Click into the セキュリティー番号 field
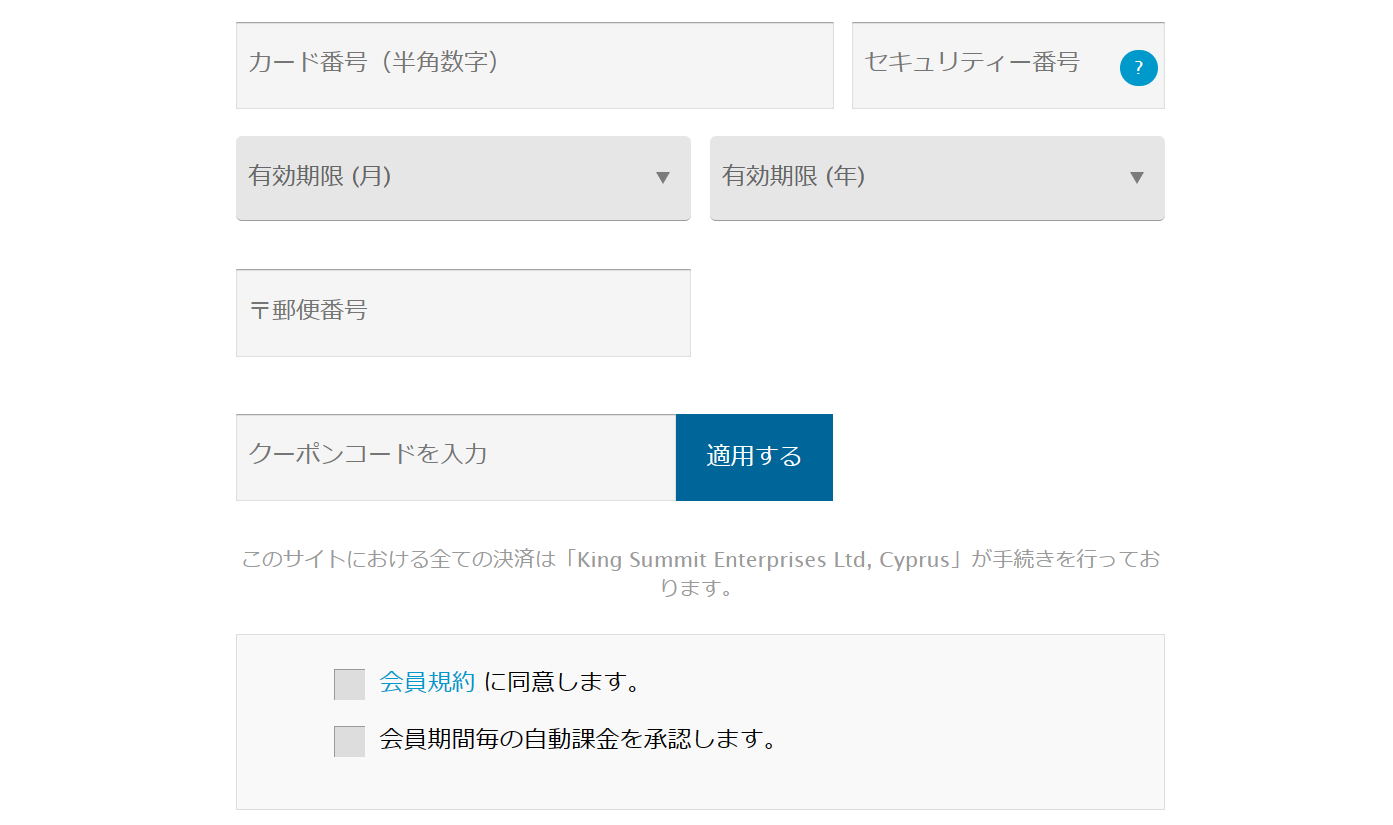1393x825 pixels. [1008, 65]
